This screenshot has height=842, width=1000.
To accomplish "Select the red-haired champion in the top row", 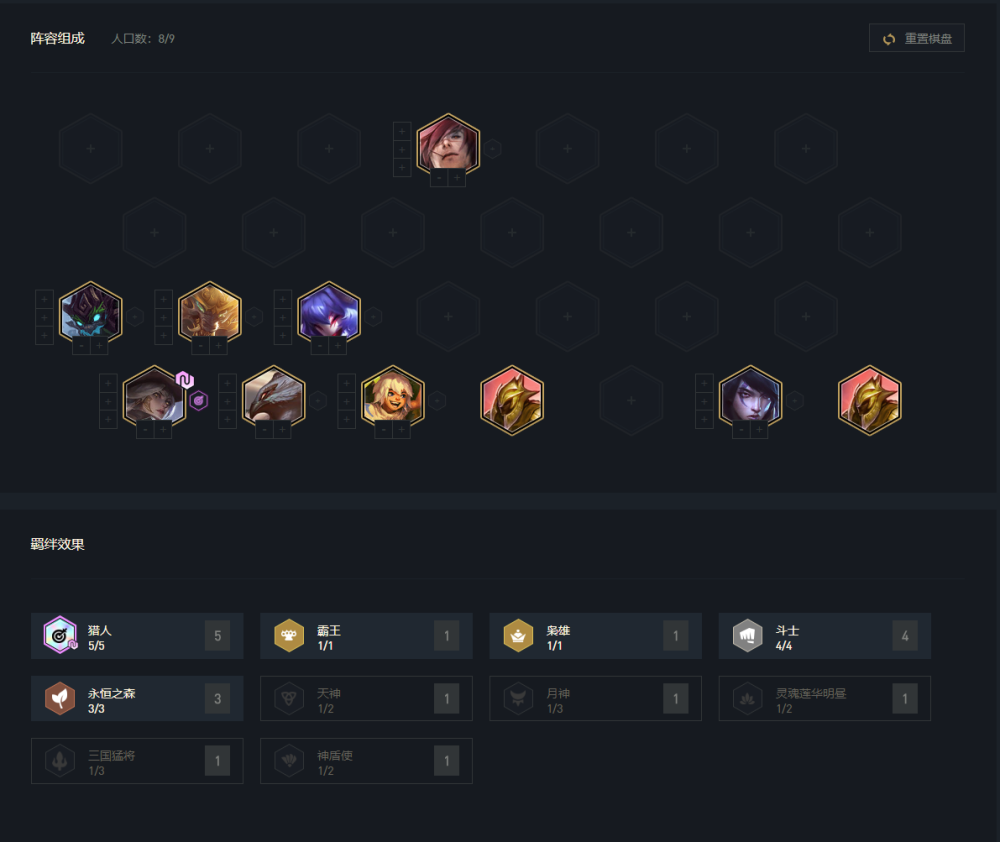I will point(448,145).
